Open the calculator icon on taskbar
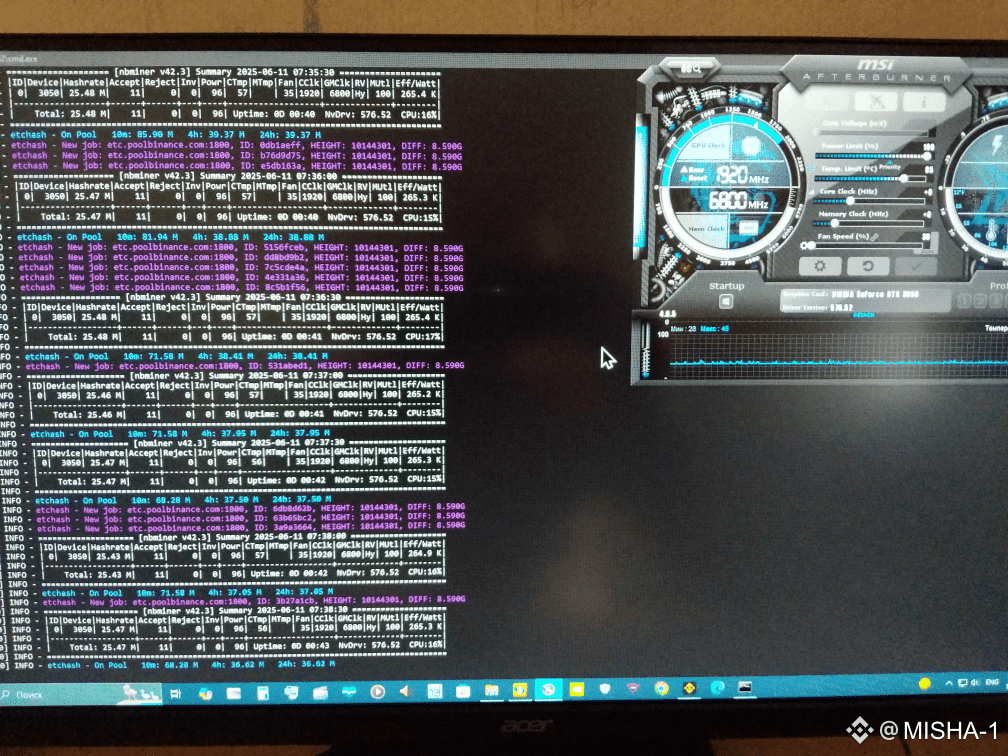Screen dimensions: 1008x756 coord(262,692)
